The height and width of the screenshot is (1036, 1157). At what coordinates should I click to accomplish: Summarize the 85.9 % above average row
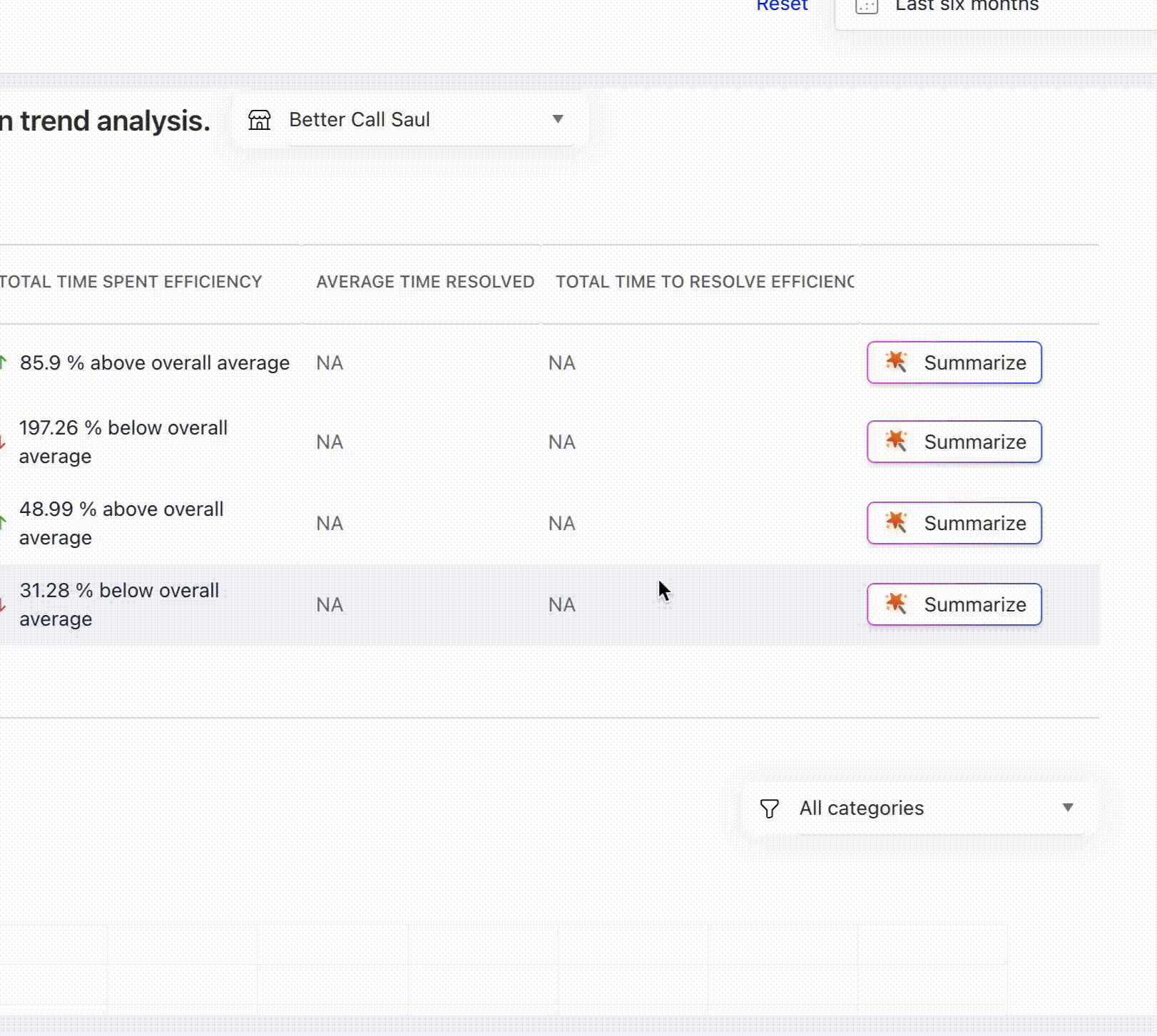click(954, 362)
